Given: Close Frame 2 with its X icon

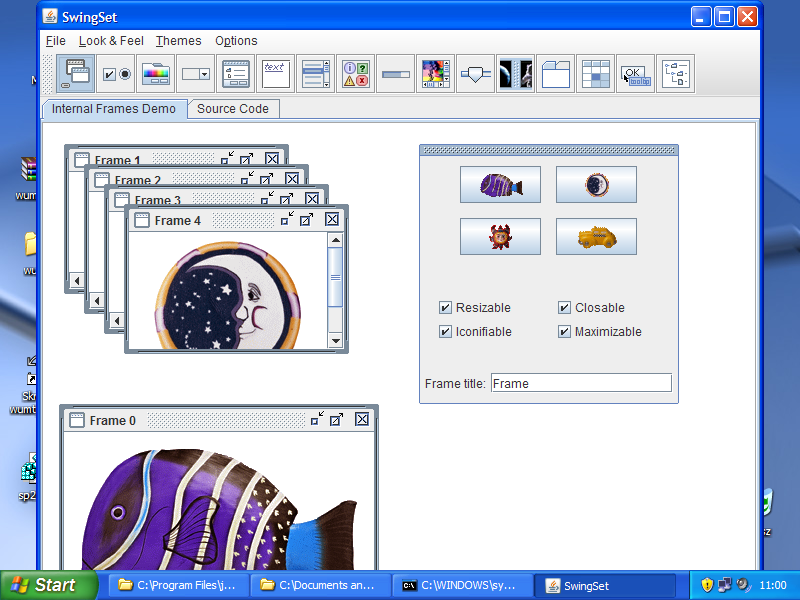Looking at the screenshot, I should (292, 179).
